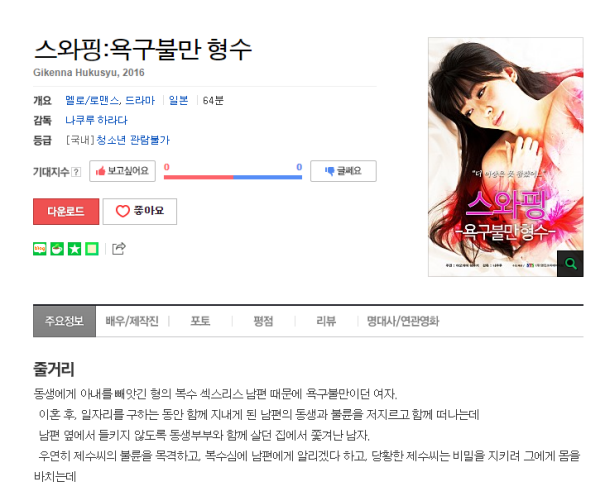Click the director link 나쿠루 하라다
The height and width of the screenshot is (491, 600).
96,120
